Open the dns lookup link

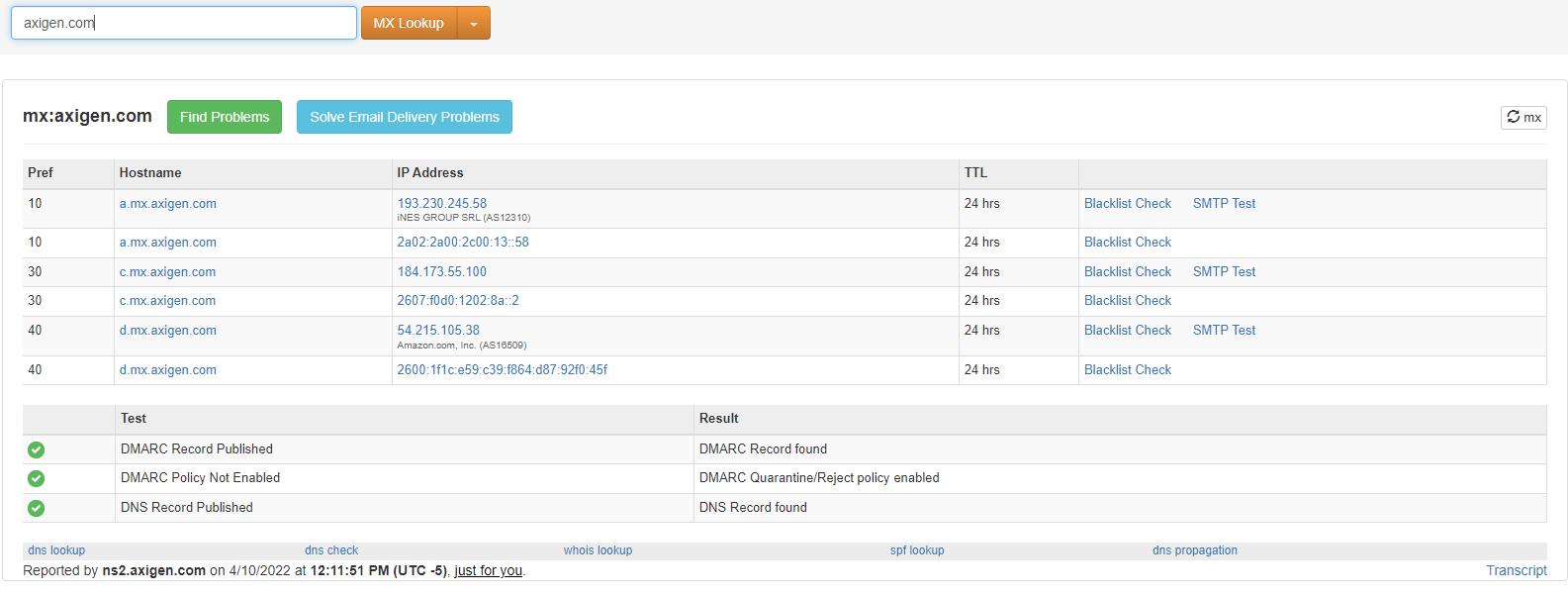[56, 550]
